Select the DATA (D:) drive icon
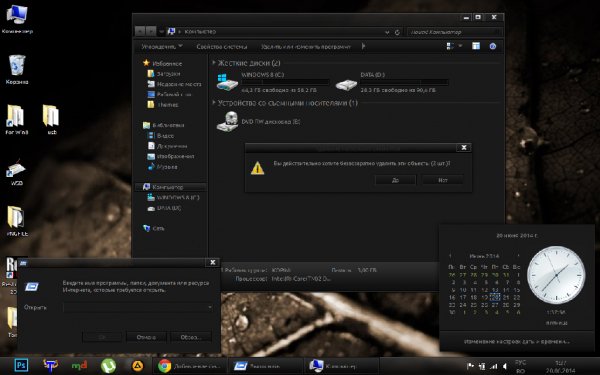 tap(346, 85)
